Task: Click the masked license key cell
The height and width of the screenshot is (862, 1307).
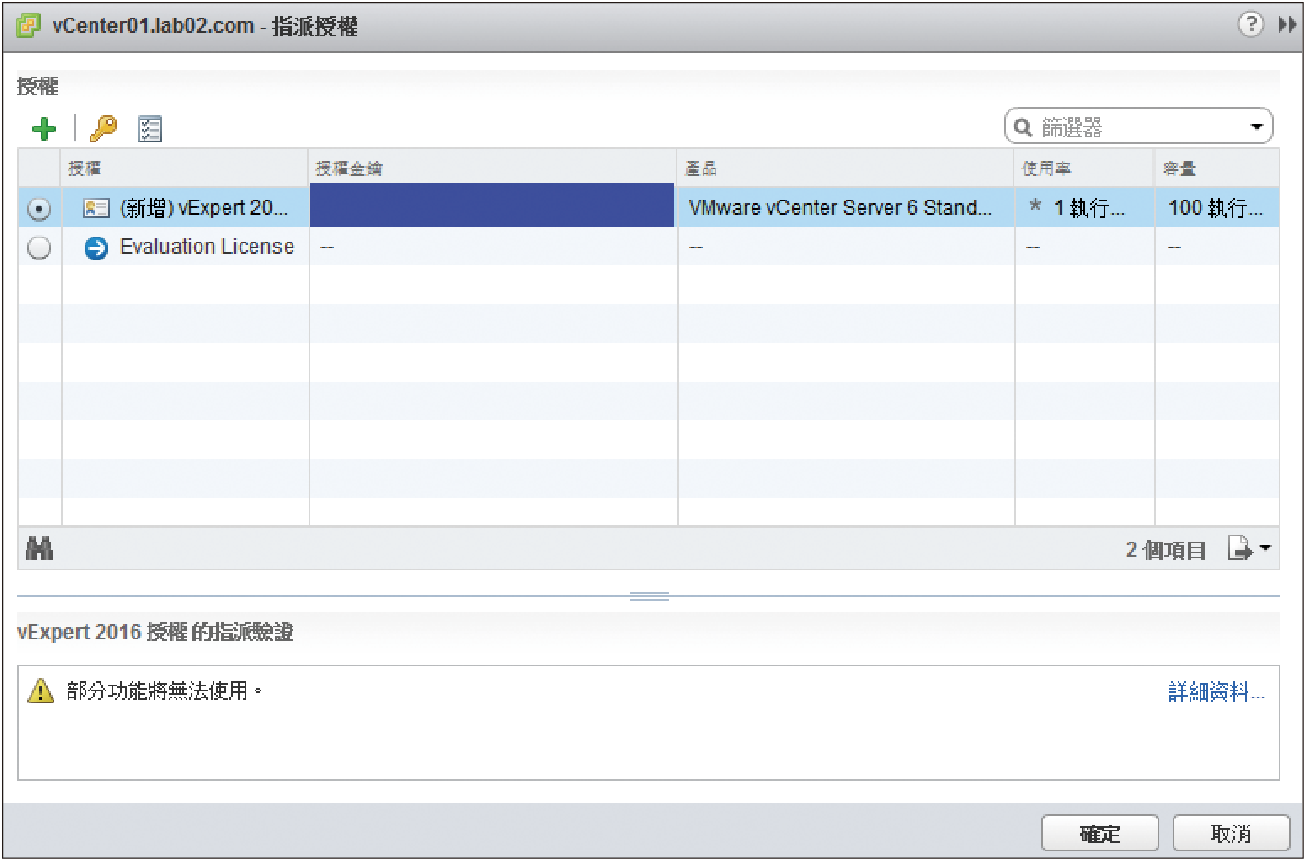Action: (493, 207)
